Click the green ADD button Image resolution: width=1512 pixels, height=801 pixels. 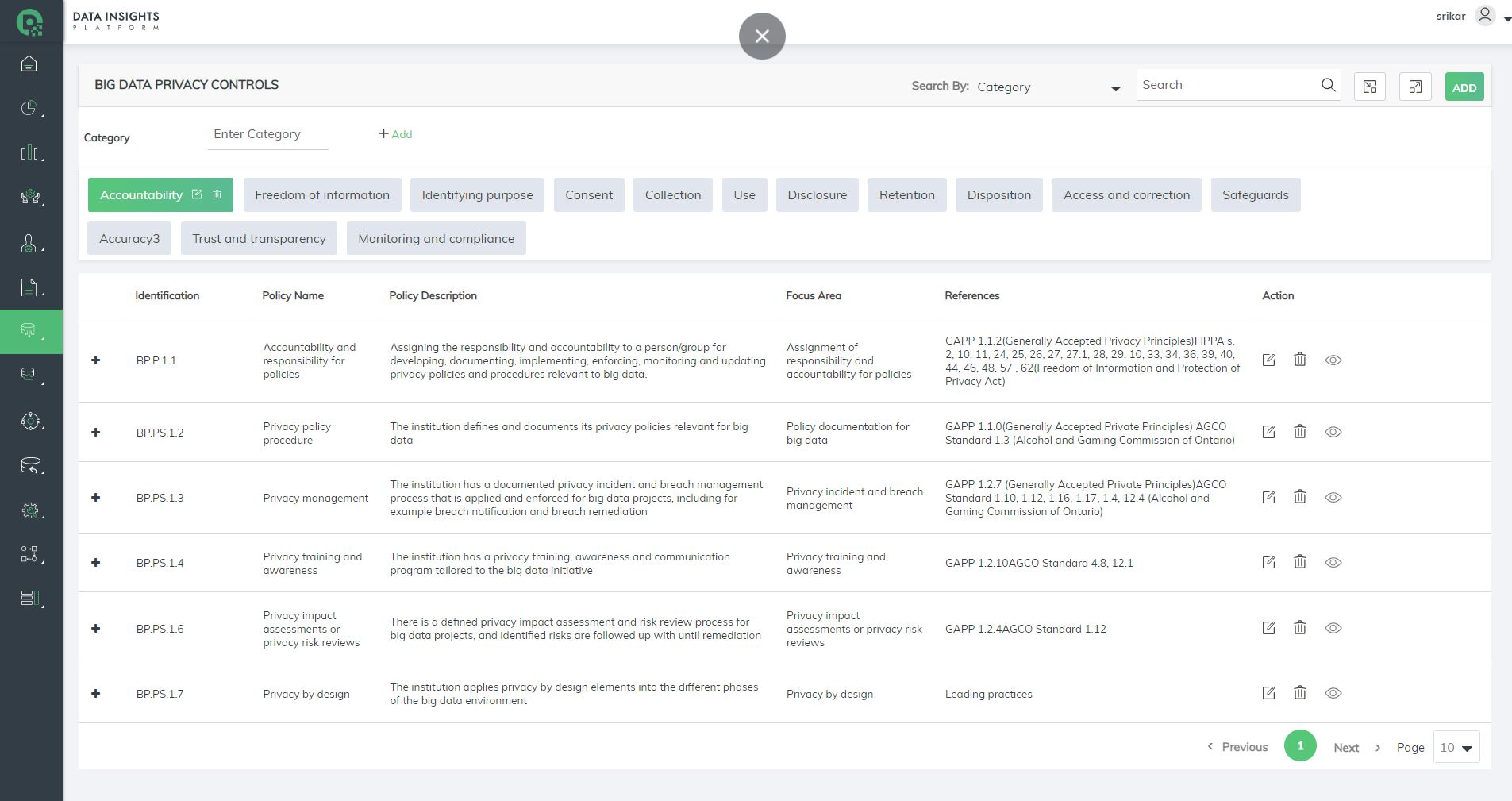click(1464, 87)
